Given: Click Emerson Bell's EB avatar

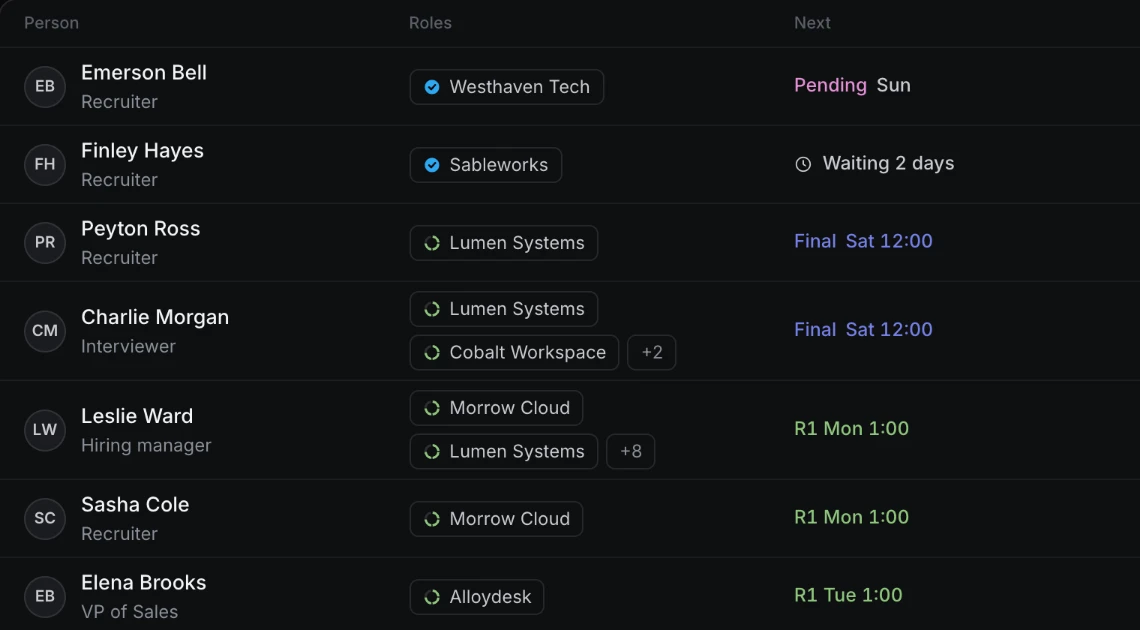Looking at the screenshot, I should pos(45,86).
